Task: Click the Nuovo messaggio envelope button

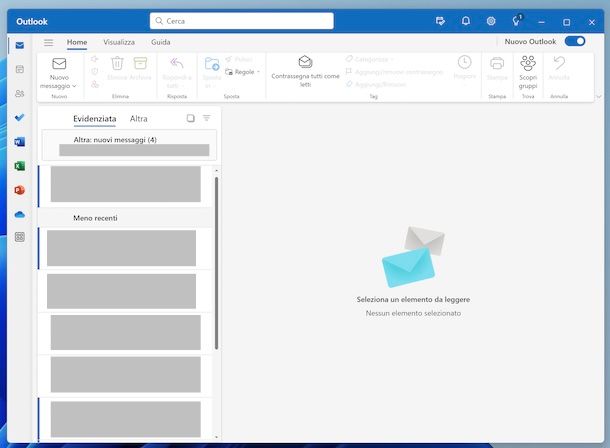Action: [59, 64]
